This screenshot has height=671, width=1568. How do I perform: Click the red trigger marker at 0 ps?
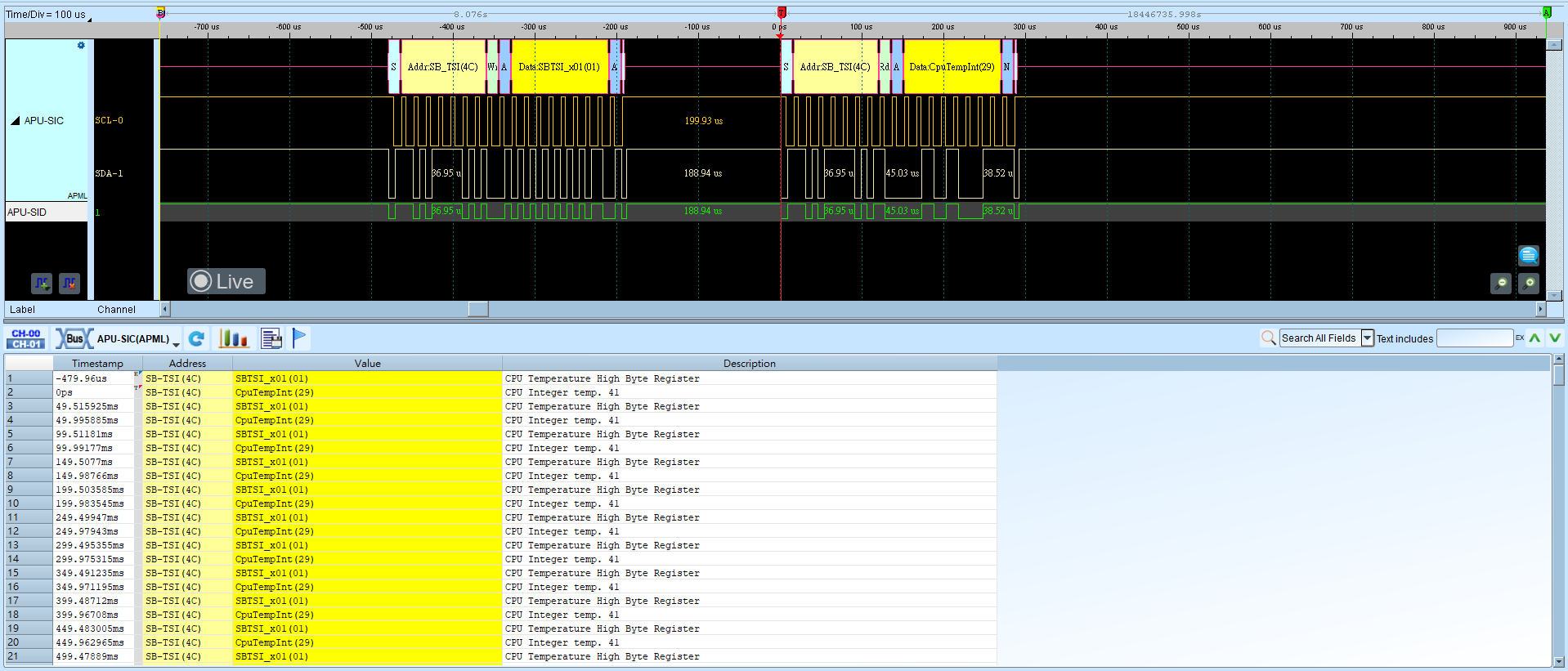[782, 12]
